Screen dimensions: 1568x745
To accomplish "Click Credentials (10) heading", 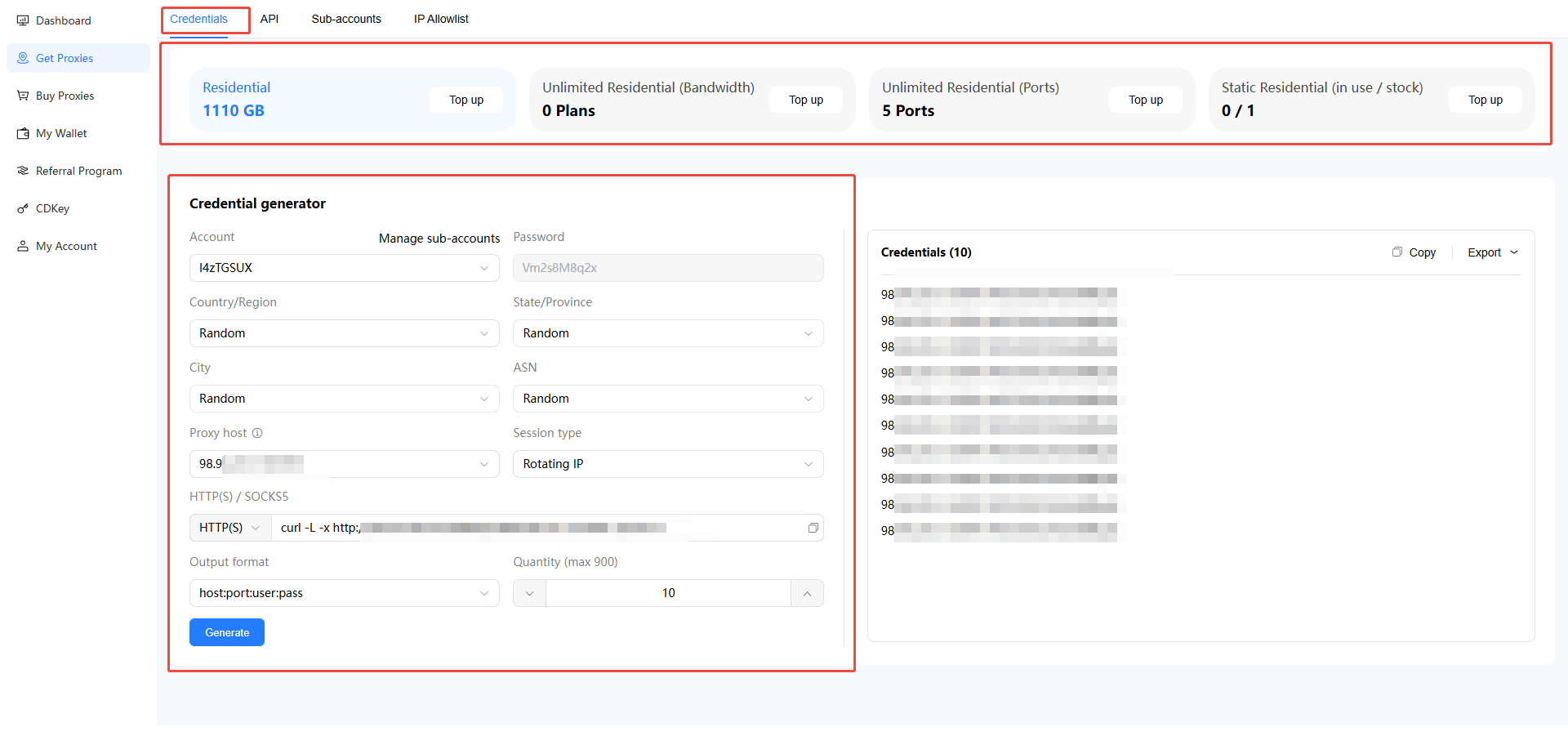I will [926, 252].
